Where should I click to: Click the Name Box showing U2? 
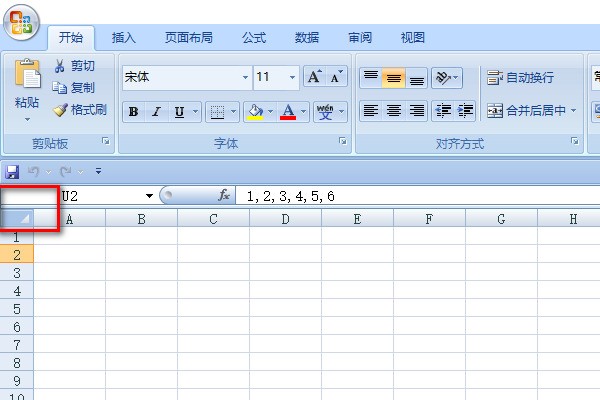(x=101, y=196)
